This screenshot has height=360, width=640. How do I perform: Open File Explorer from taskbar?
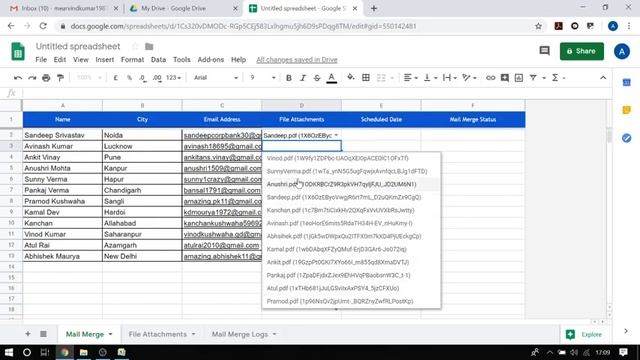coord(84,352)
